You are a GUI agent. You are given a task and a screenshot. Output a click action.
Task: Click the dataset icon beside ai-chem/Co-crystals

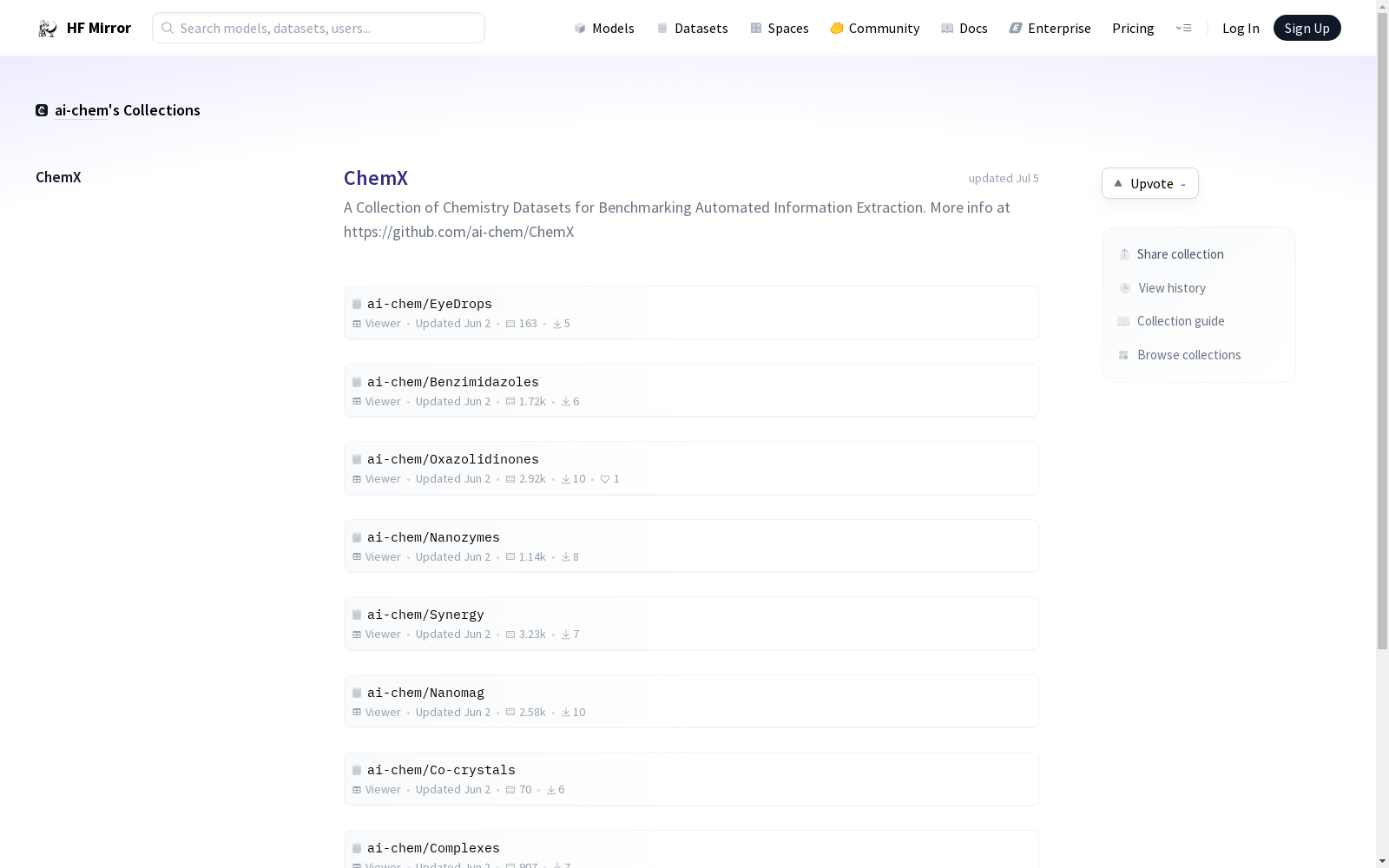click(x=357, y=771)
